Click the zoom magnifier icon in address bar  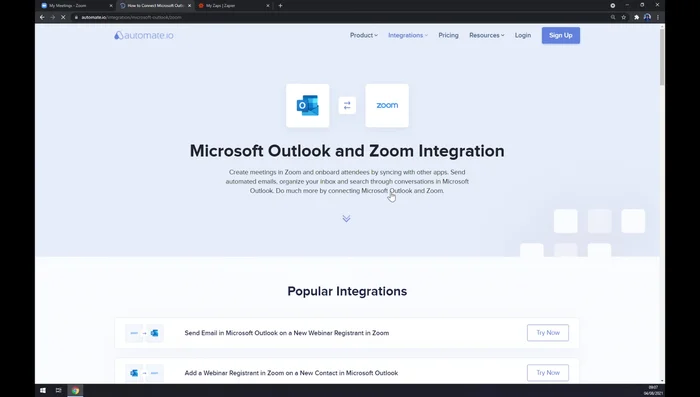pos(613,17)
